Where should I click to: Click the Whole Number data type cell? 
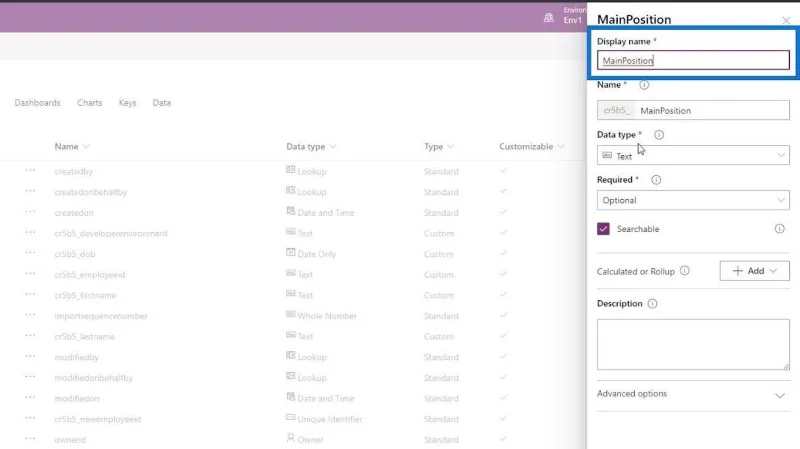[321, 316]
